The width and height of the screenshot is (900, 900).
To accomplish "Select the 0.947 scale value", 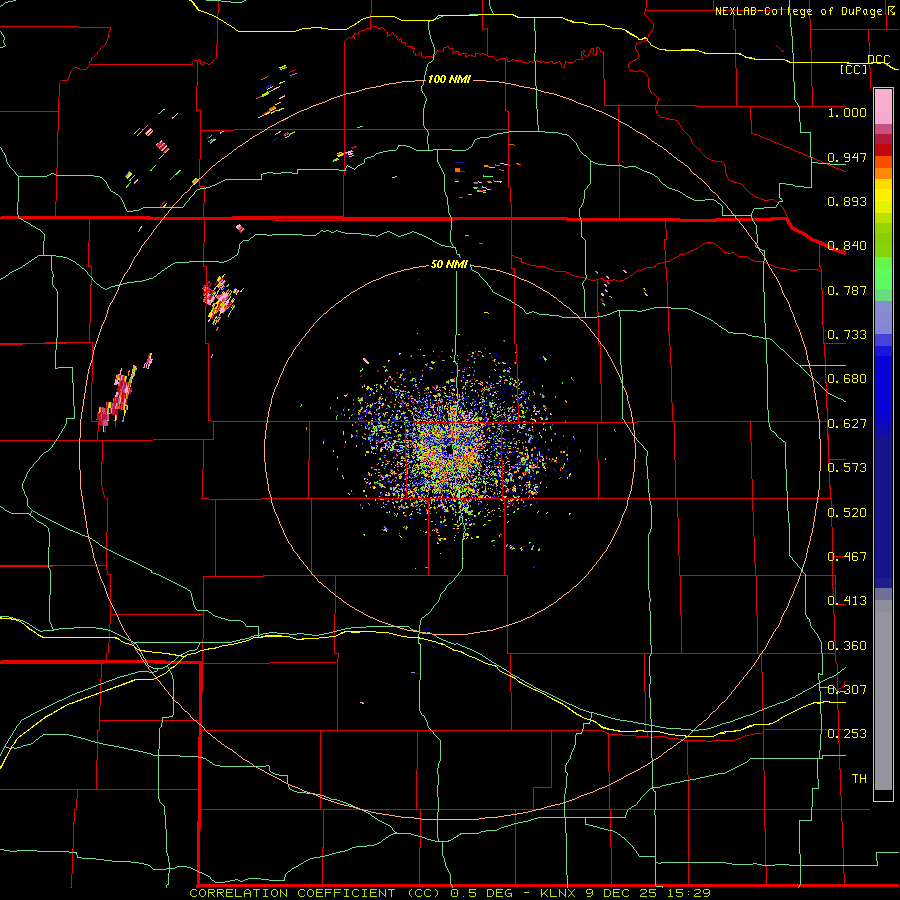I will tap(847, 157).
